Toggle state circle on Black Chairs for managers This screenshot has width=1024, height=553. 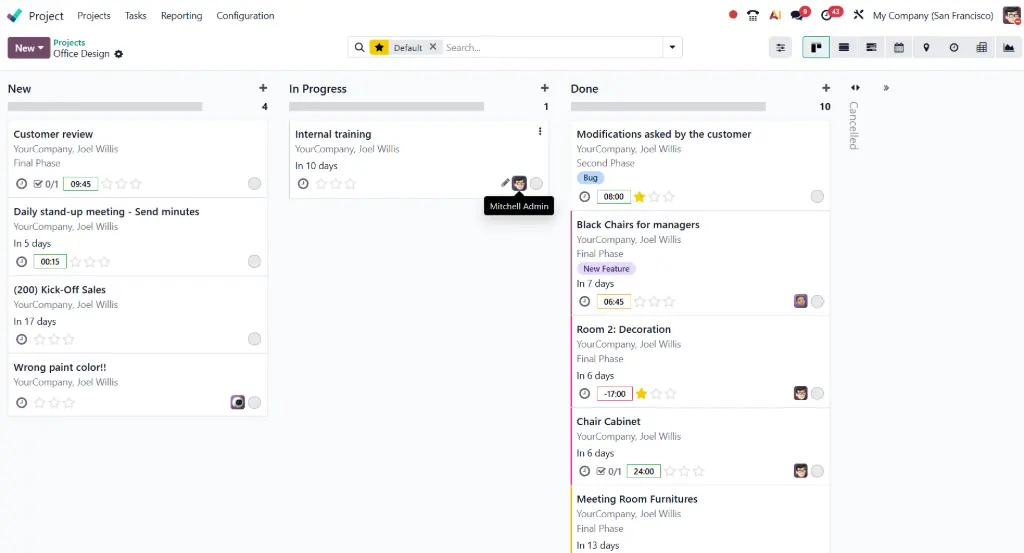[x=817, y=302]
